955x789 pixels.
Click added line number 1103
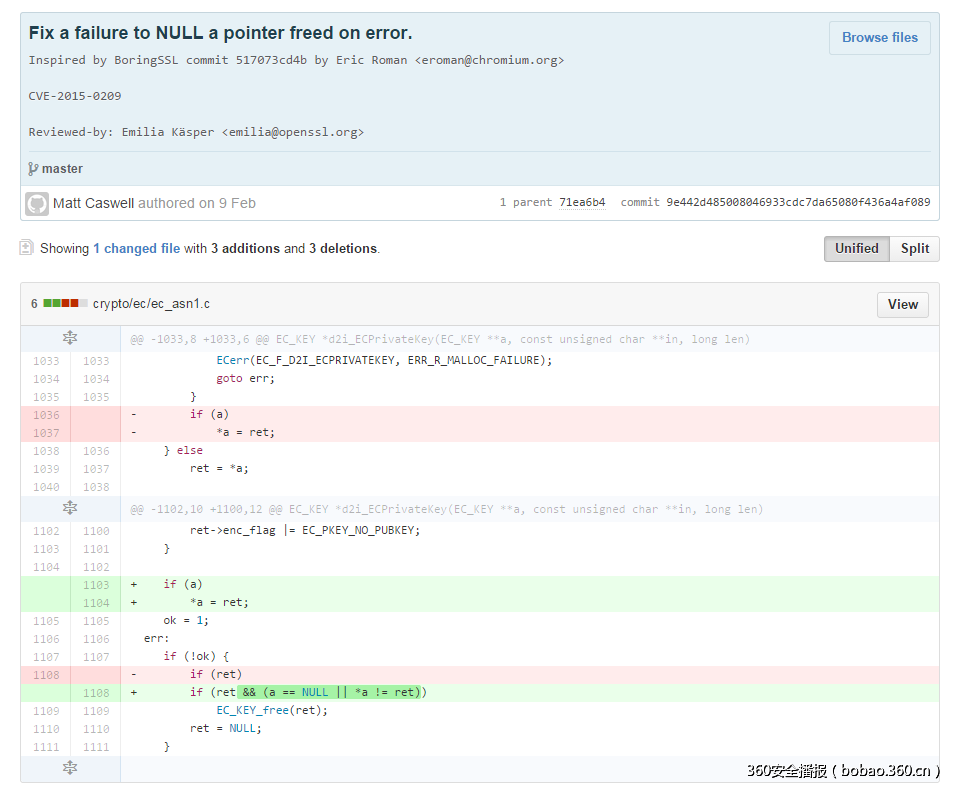pos(96,585)
